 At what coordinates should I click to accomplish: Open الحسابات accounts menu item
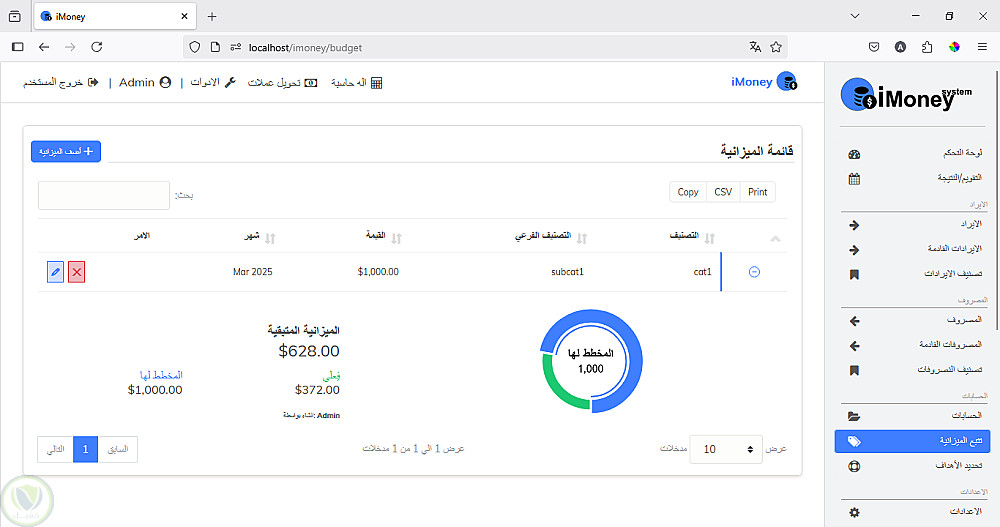pyautogui.click(x=966, y=415)
